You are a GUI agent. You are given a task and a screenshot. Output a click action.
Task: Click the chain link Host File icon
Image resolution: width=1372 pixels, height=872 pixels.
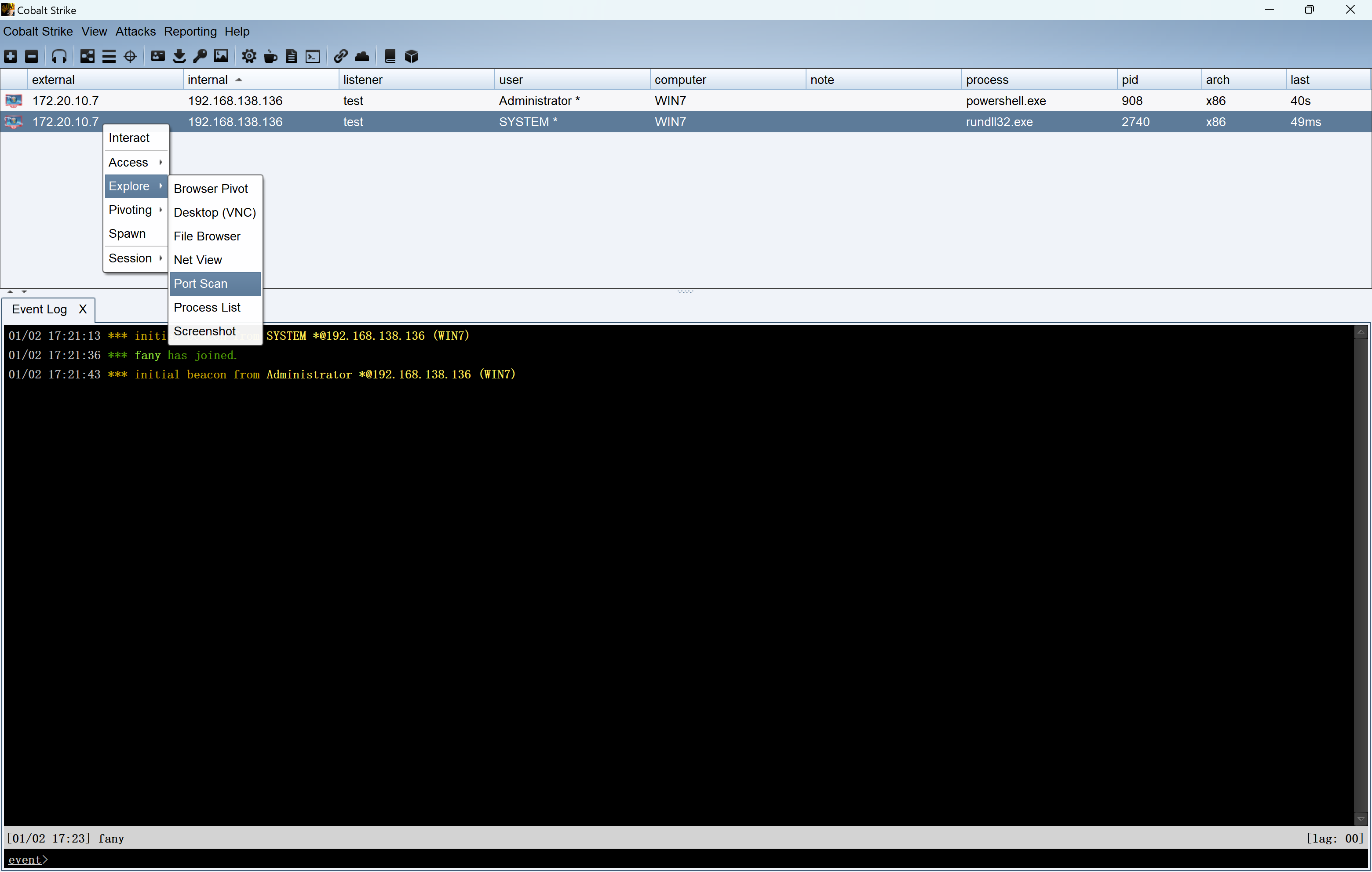pos(340,56)
